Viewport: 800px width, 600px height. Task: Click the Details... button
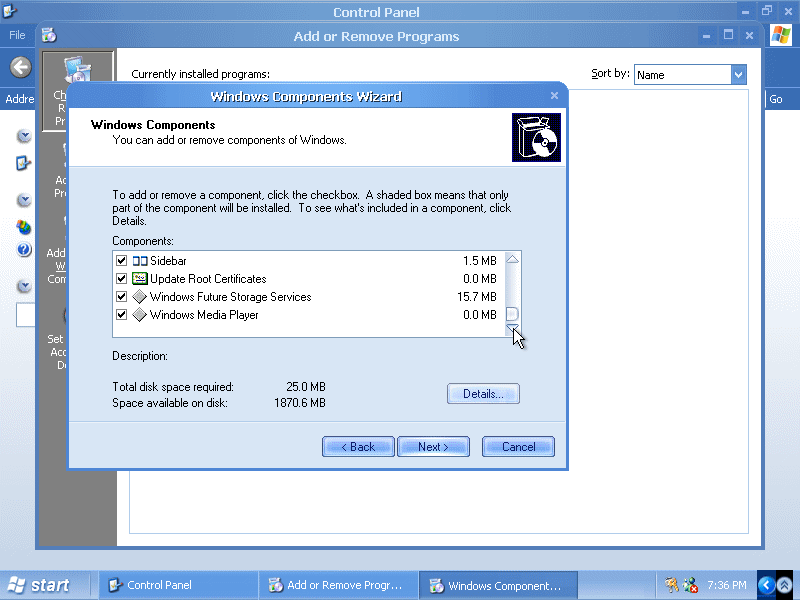(x=483, y=394)
